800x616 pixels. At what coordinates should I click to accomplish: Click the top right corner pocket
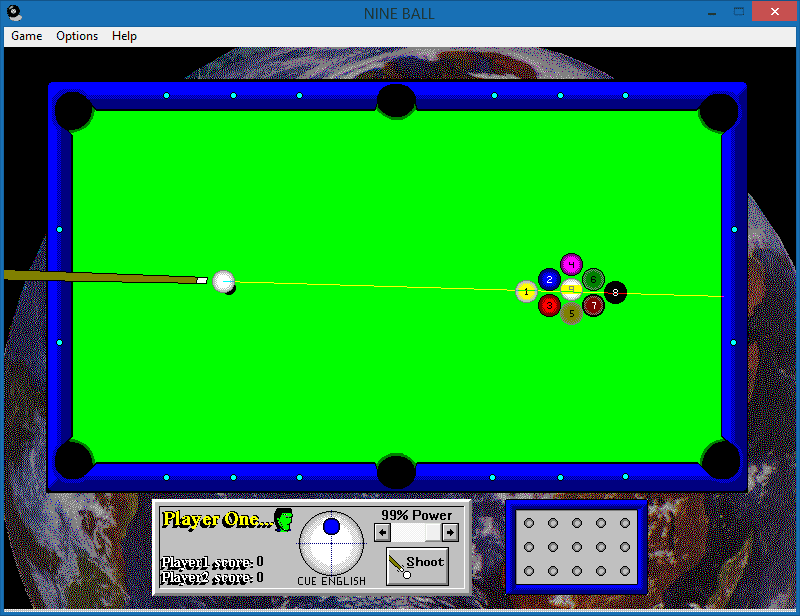[x=719, y=112]
